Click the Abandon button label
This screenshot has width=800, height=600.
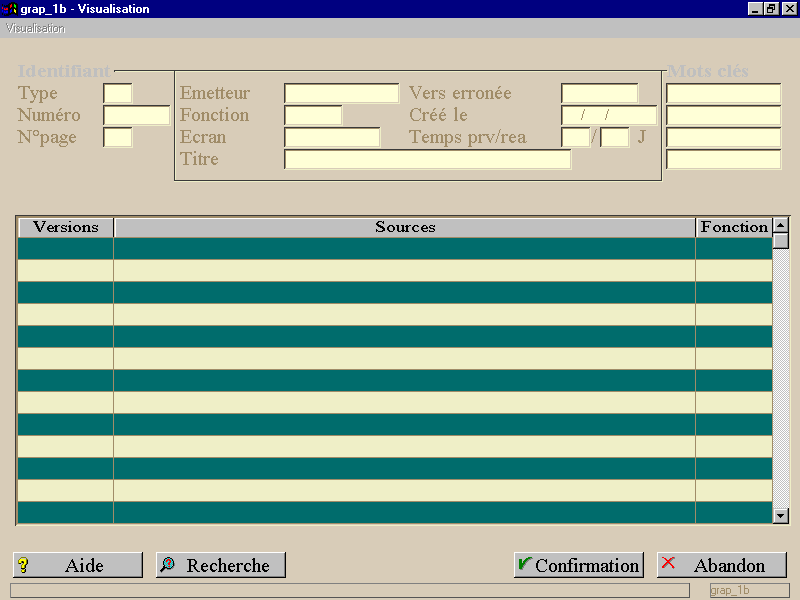tap(729, 565)
